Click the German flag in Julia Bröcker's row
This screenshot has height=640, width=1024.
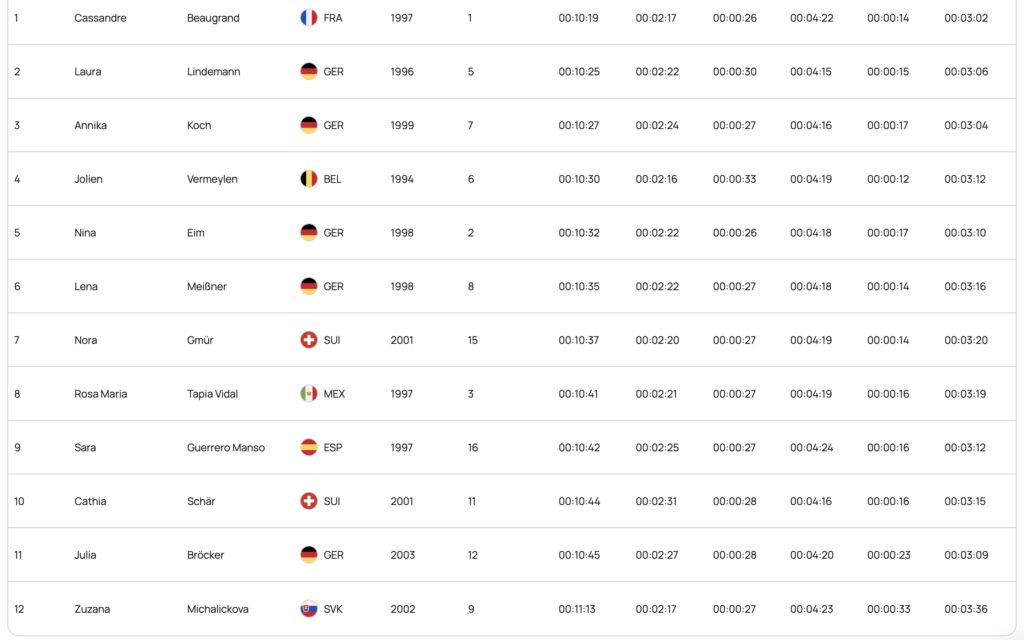tap(309, 555)
